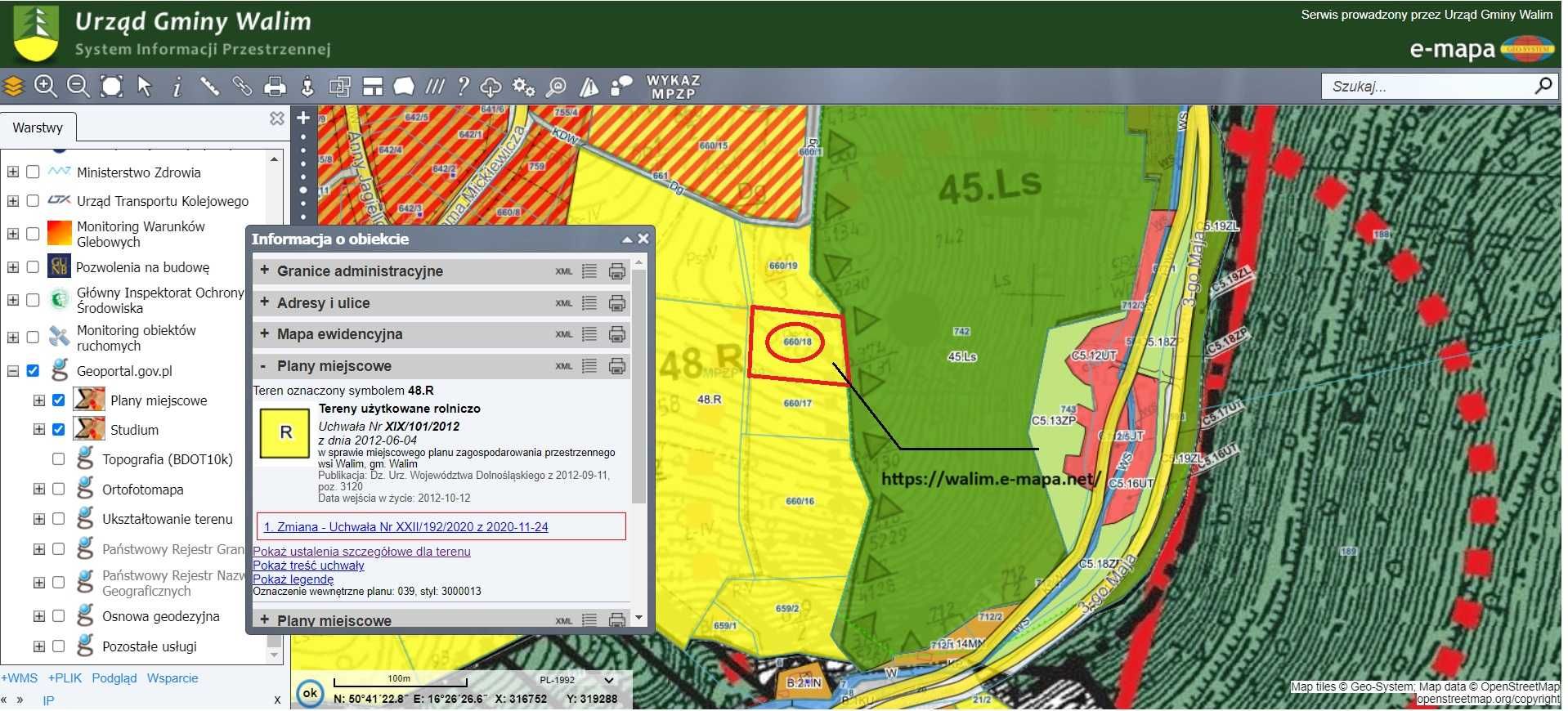Uncheck the Plany miejscowe layer checkbox

(x=58, y=400)
